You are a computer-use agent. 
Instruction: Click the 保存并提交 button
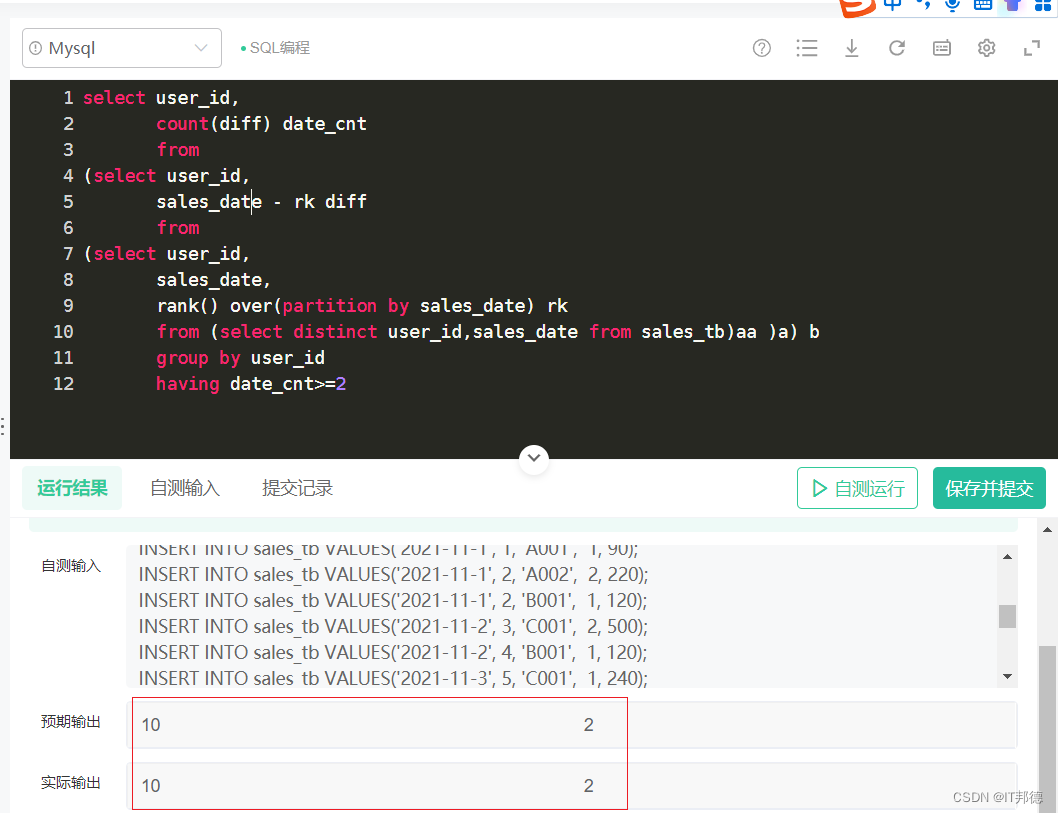(989, 488)
